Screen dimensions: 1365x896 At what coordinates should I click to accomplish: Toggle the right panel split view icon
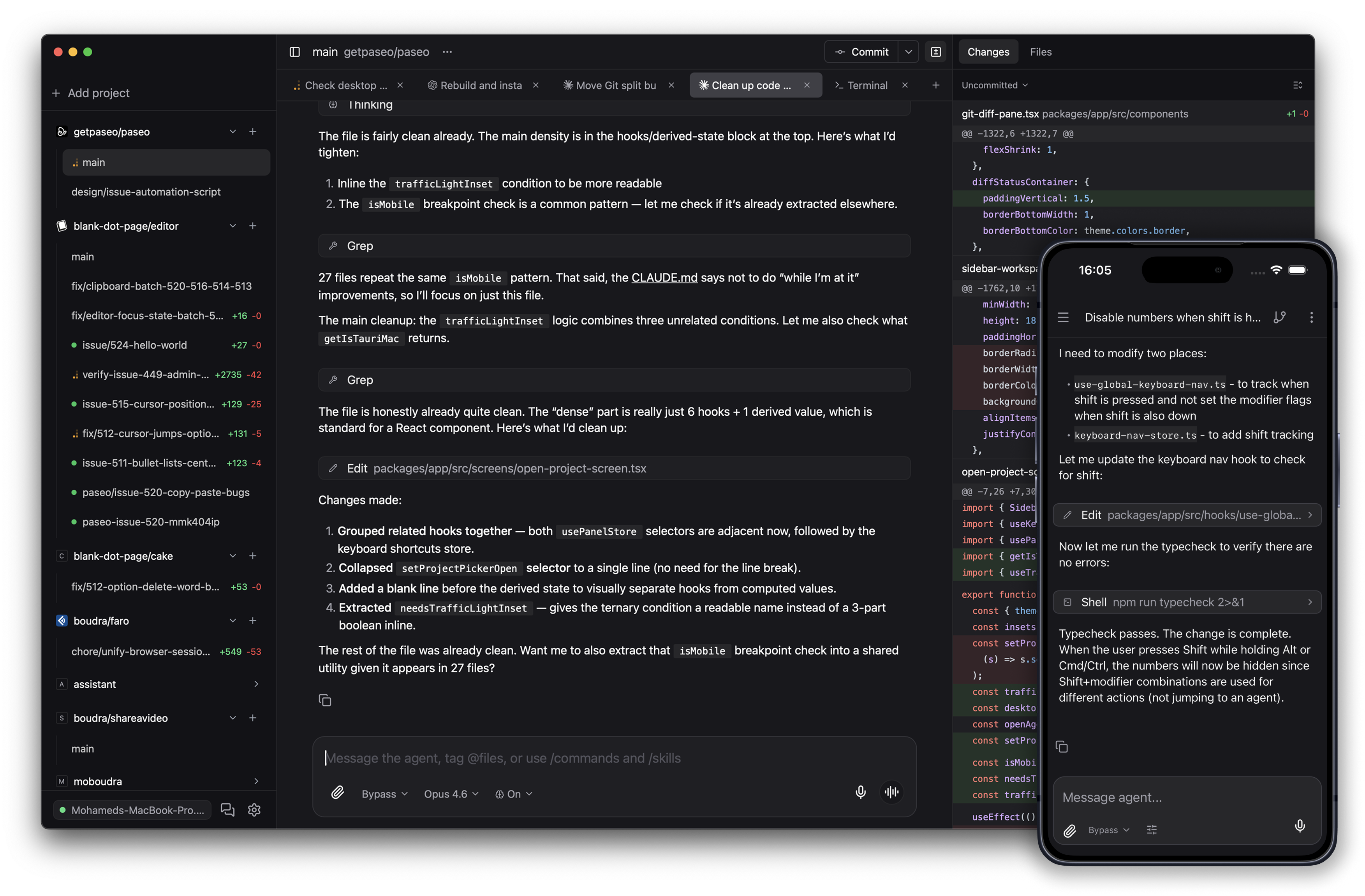click(x=936, y=52)
